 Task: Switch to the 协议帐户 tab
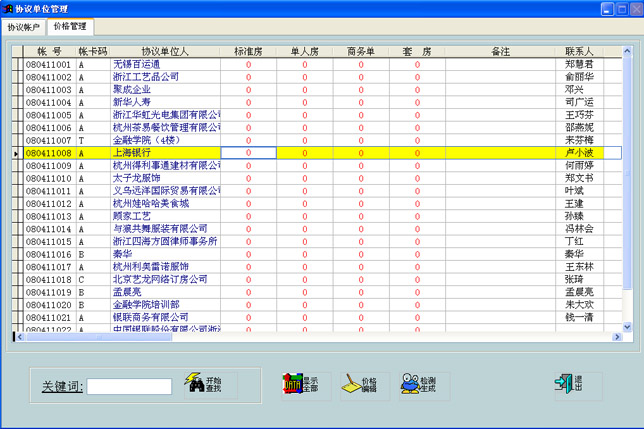(23, 27)
